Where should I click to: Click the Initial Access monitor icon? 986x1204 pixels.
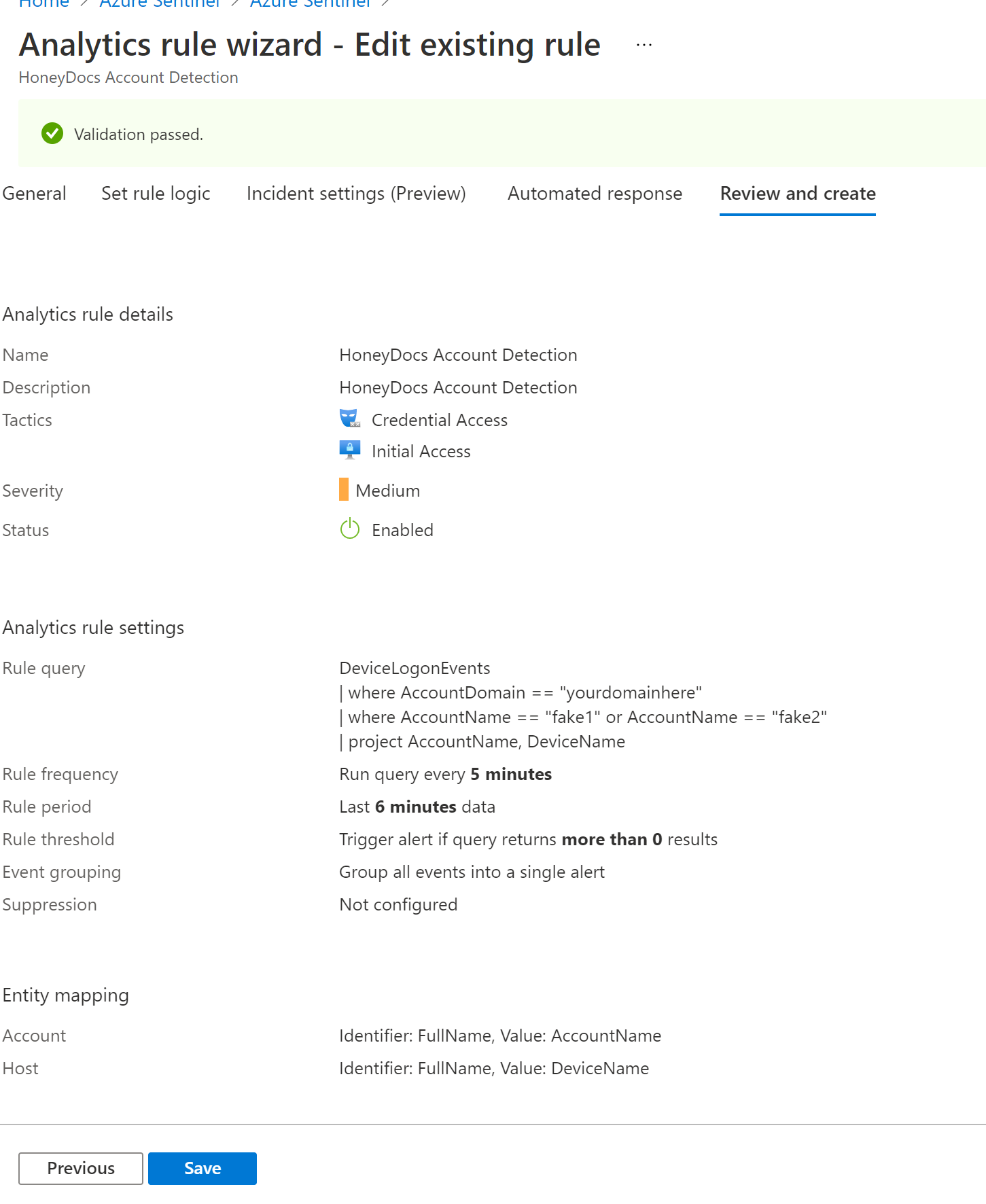coord(350,450)
